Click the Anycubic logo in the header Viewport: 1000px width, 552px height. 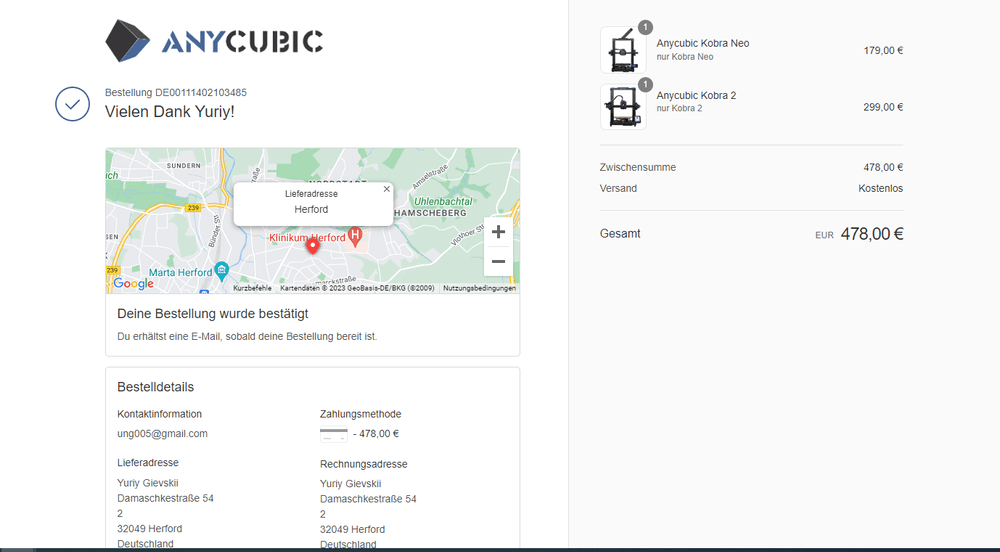(214, 41)
